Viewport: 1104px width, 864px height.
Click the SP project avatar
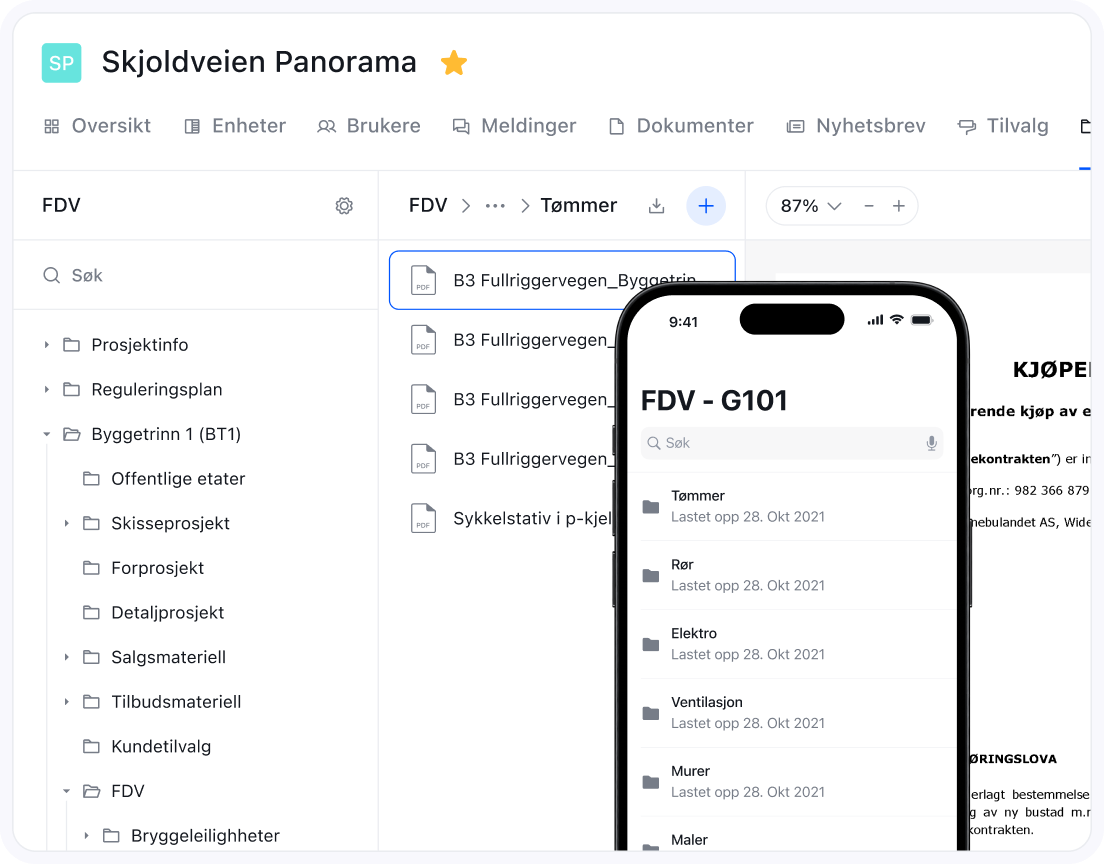[x=61, y=63]
